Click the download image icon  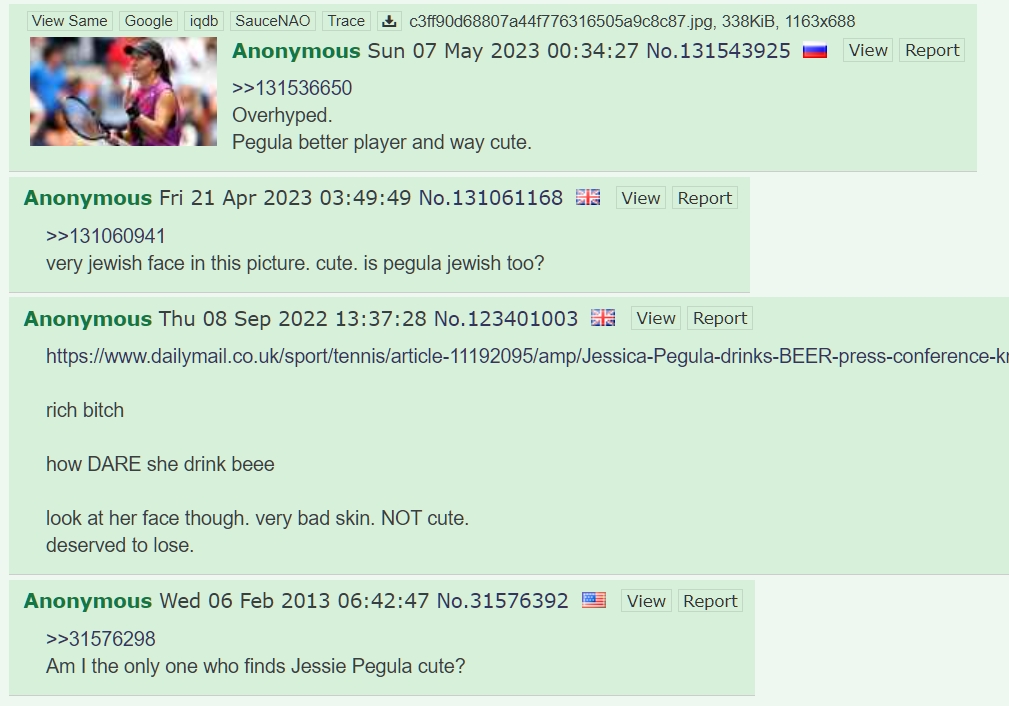coord(389,21)
